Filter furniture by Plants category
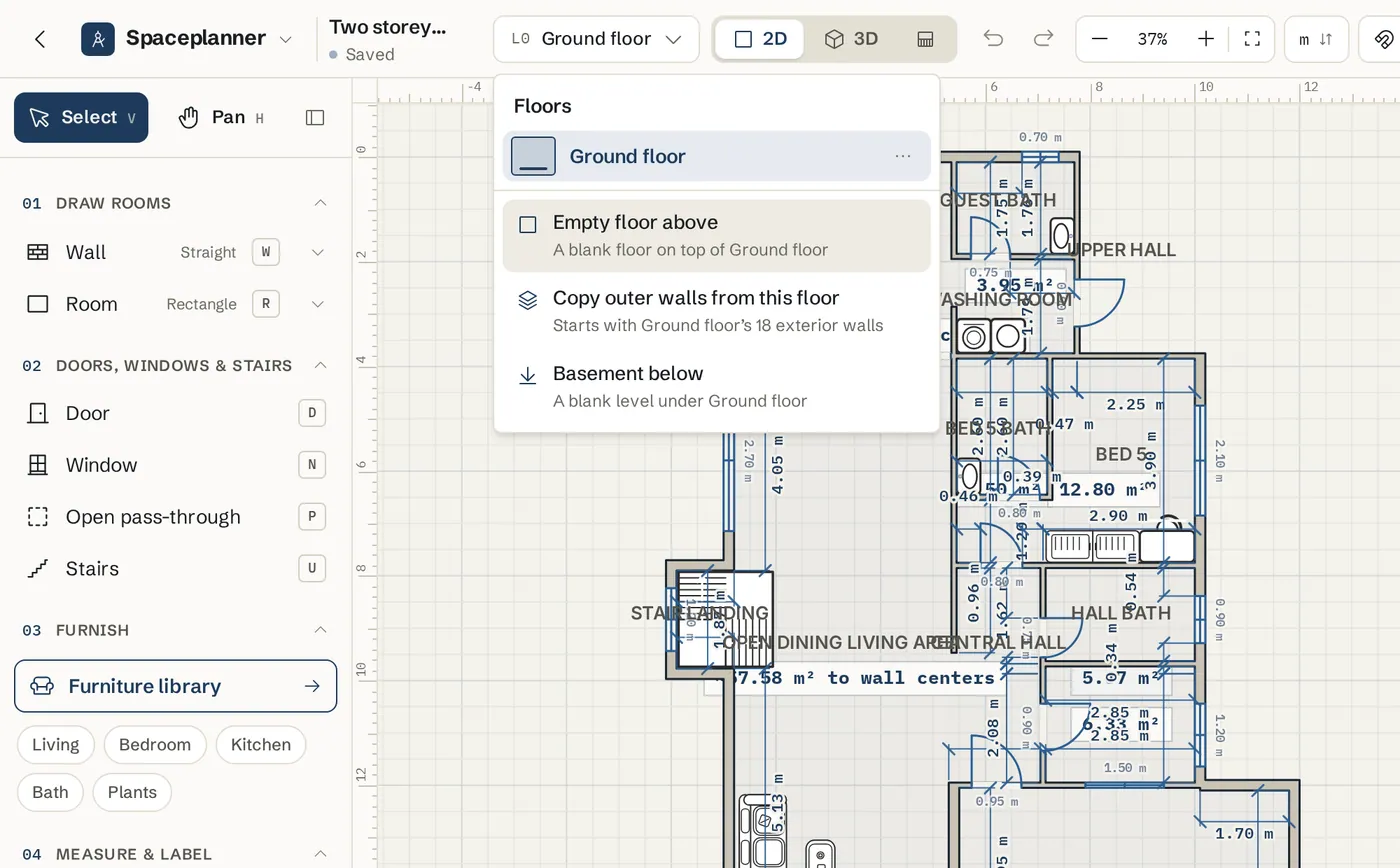1400x868 pixels. coord(132,793)
